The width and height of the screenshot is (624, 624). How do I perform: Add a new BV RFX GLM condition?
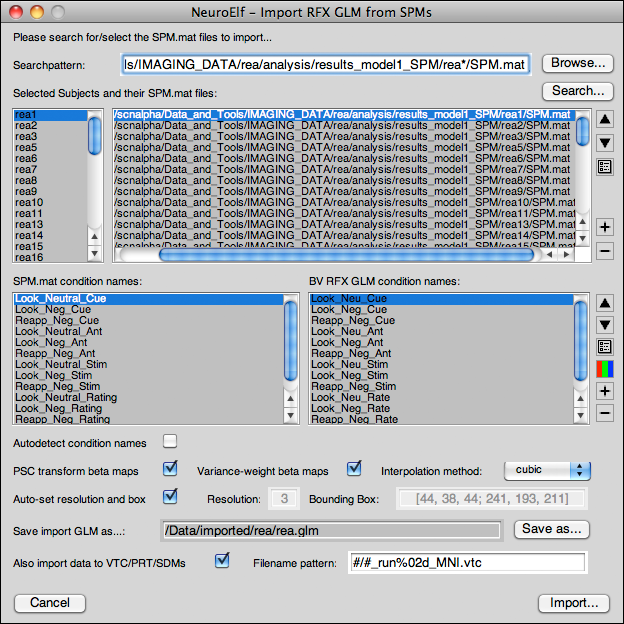[x=604, y=391]
